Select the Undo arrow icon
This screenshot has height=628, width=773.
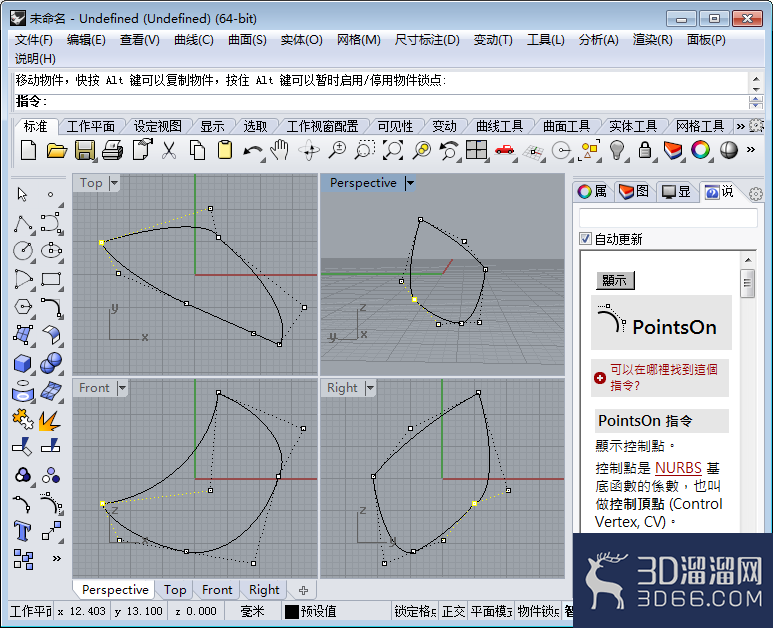tap(253, 150)
